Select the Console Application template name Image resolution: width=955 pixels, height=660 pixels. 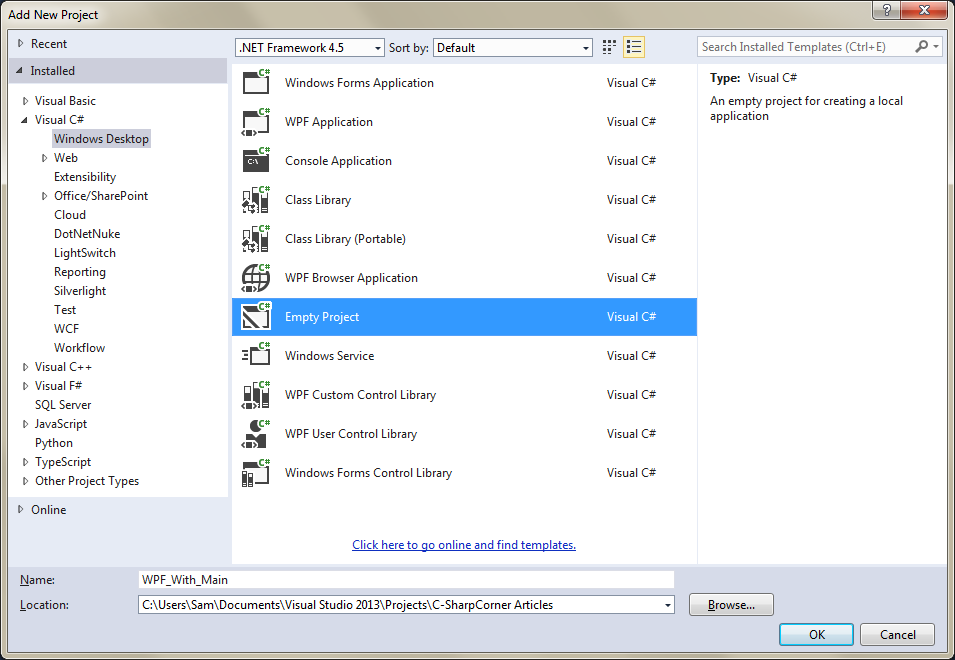339,161
